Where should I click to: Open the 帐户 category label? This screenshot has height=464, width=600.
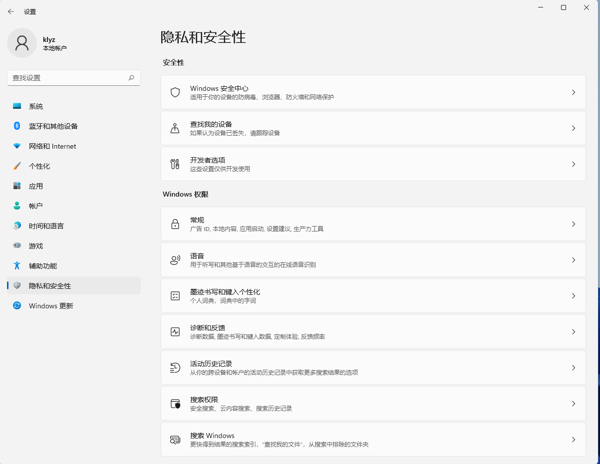tap(36, 206)
